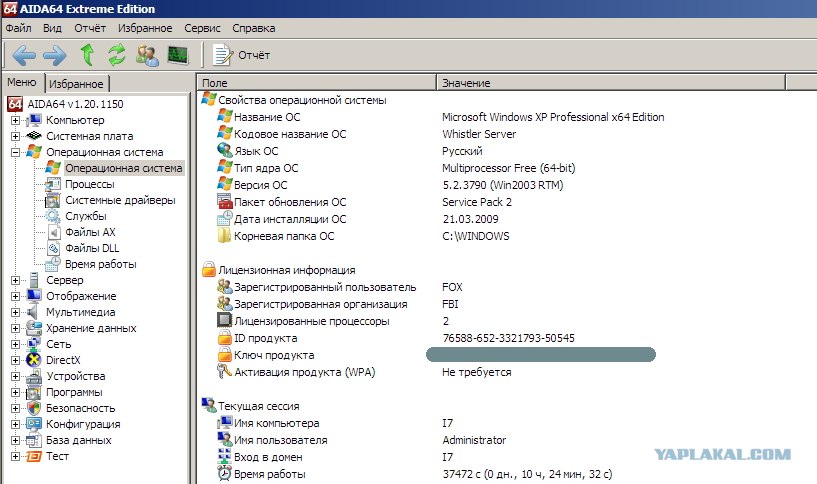Select the Системные драйверы icon
Image resolution: width=817 pixels, height=484 pixels.
pyautogui.click(x=53, y=201)
